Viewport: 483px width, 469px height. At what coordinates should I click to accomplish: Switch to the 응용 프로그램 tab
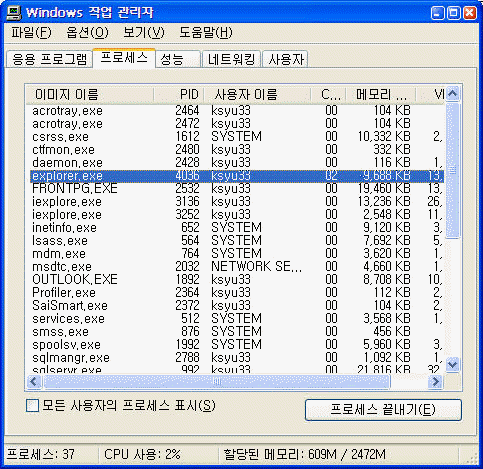click(x=49, y=59)
